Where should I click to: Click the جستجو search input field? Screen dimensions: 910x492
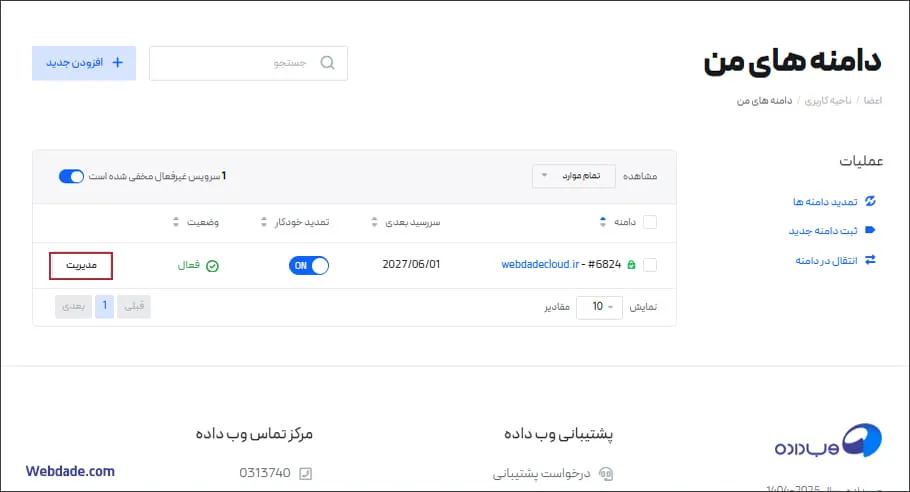(248, 63)
